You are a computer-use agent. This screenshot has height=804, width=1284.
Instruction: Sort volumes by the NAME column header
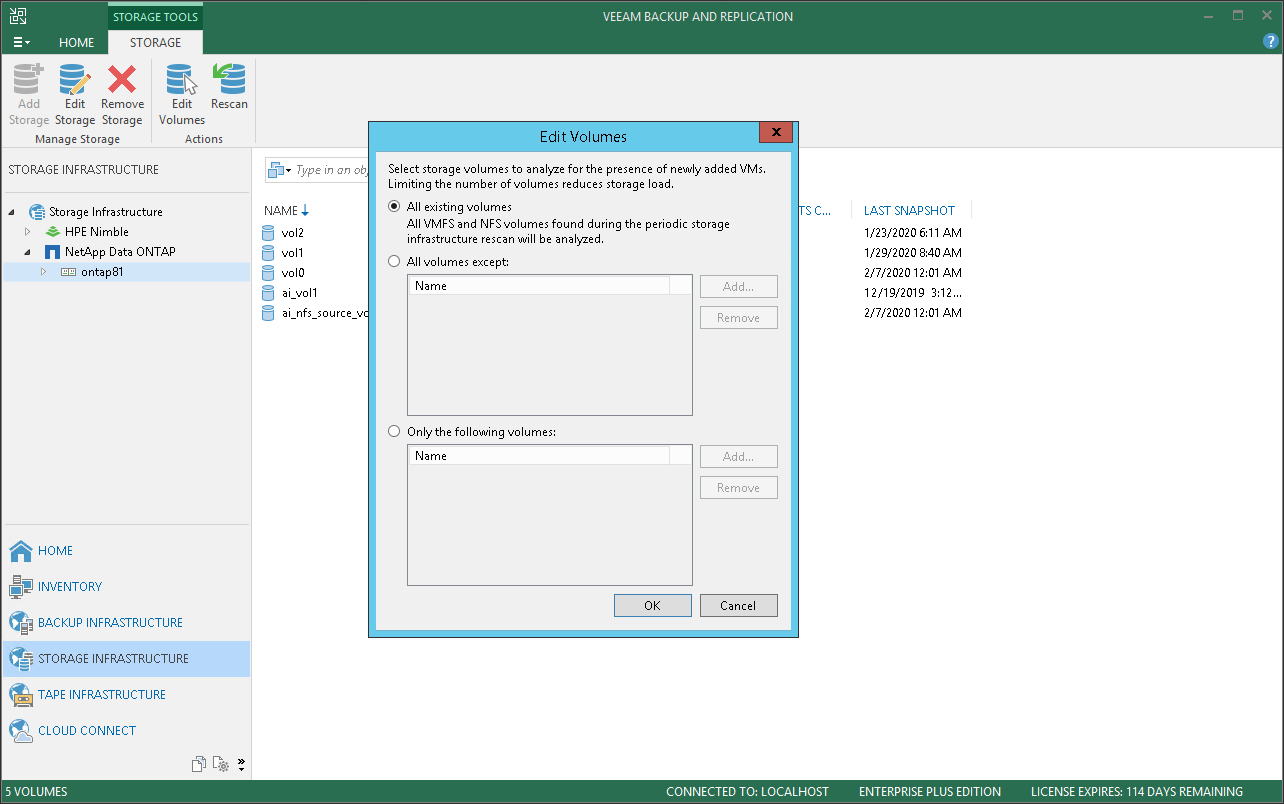(286, 211)
